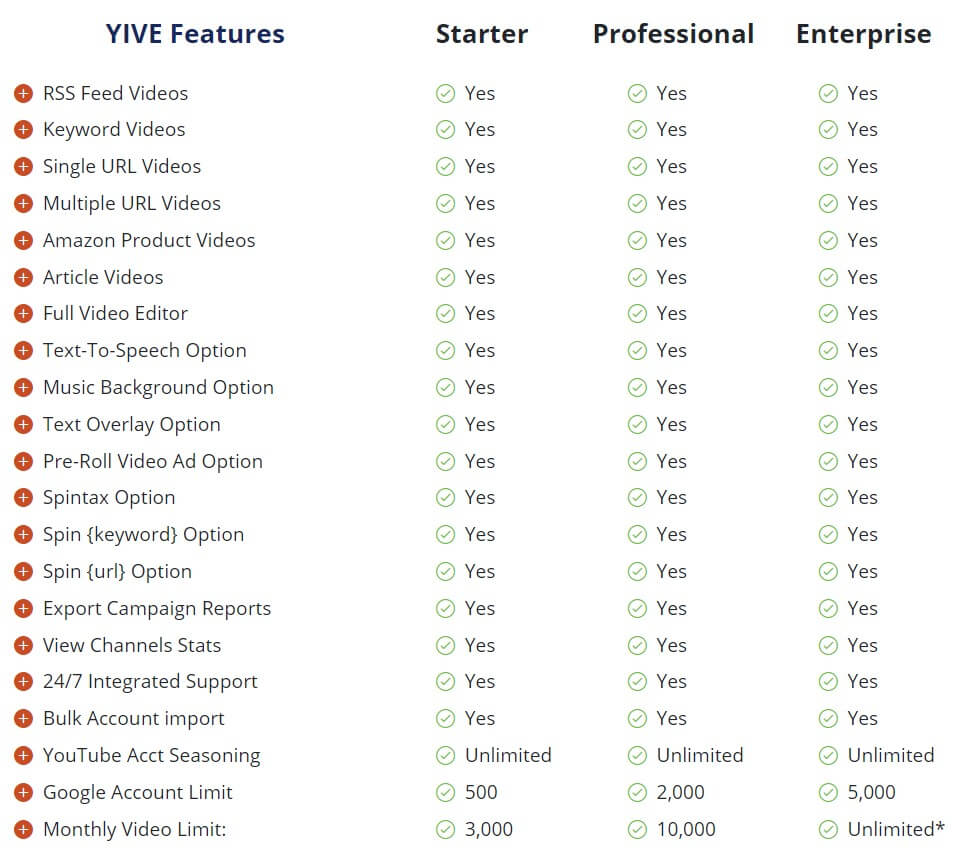Click the Enterprise Unlimited* monthly video value
This screenshot has height=853, width=958.
click(896, 829)
